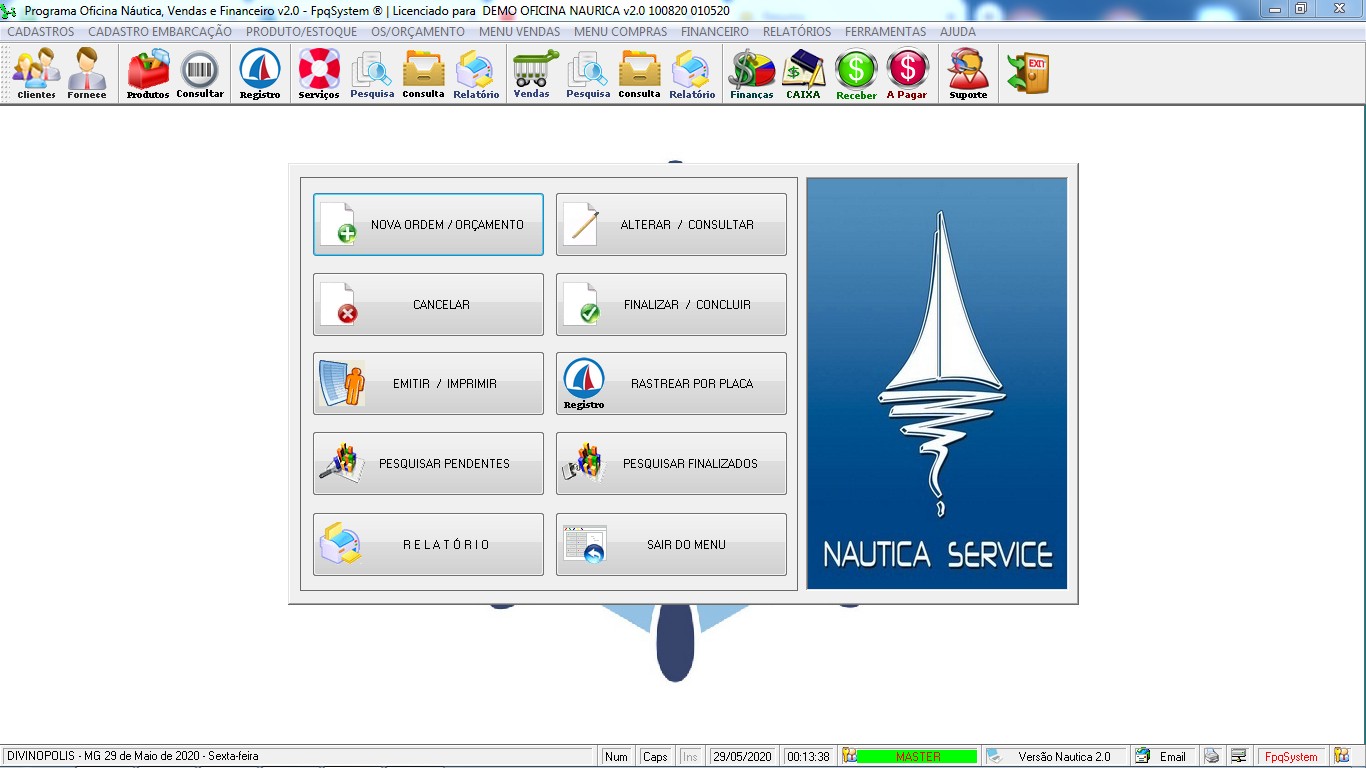Click the RASTREAR POR PLACA button
Image resolution: width=1366 pixels, height=768 pixels.
(671, 384)
